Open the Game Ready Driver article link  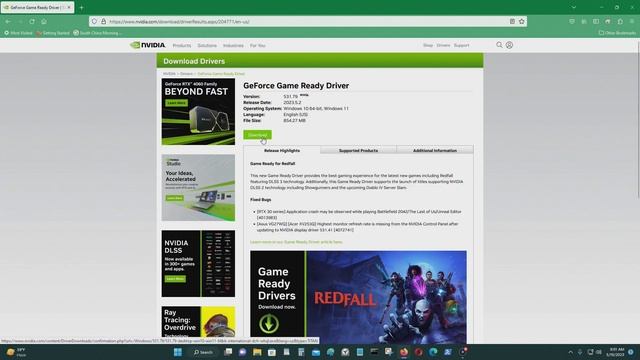click(x=296, y=242)
